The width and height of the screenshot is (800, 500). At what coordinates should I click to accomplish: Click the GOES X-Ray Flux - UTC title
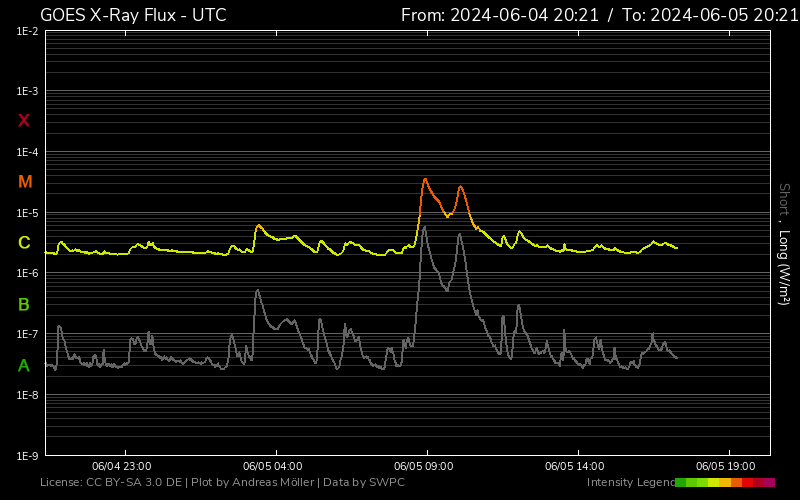tap(133, 15)
